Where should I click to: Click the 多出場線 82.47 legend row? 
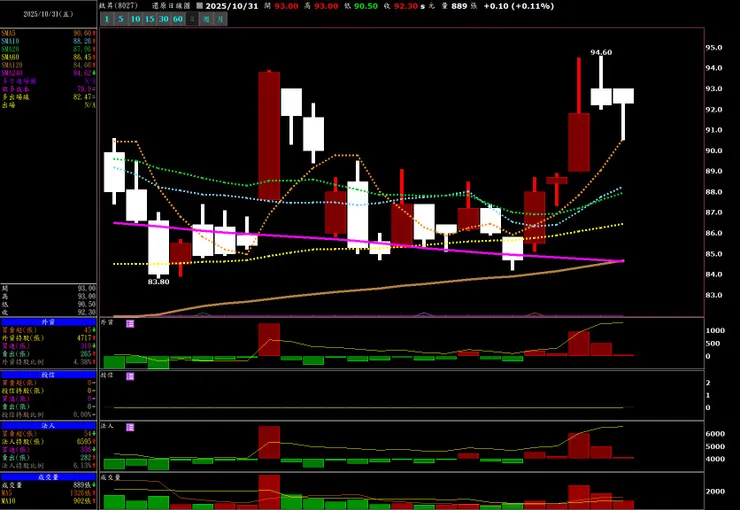click(49, 97)
